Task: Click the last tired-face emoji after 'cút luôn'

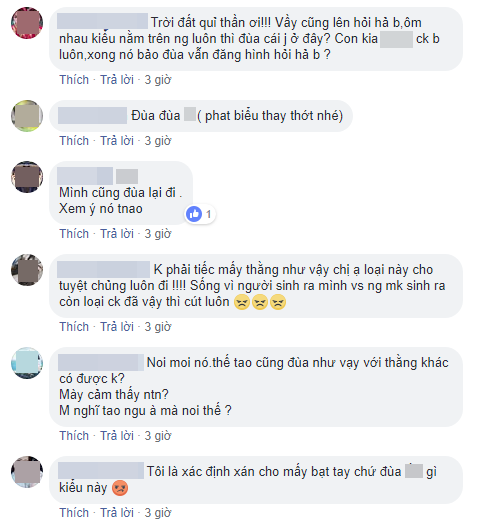Action: [x=278, y=302]
